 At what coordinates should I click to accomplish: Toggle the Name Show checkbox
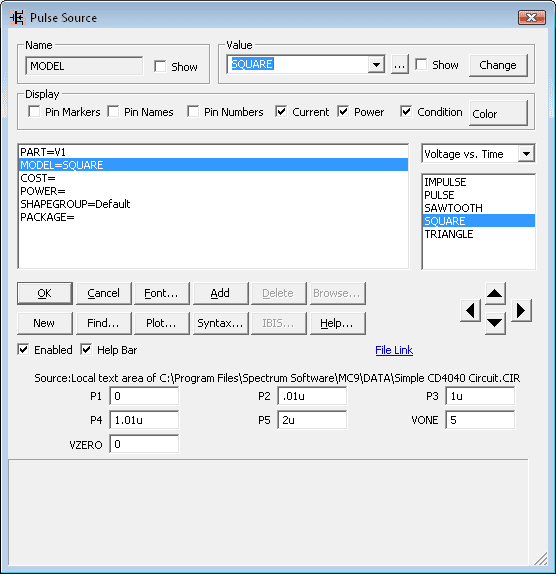click(x=160, y=66)
